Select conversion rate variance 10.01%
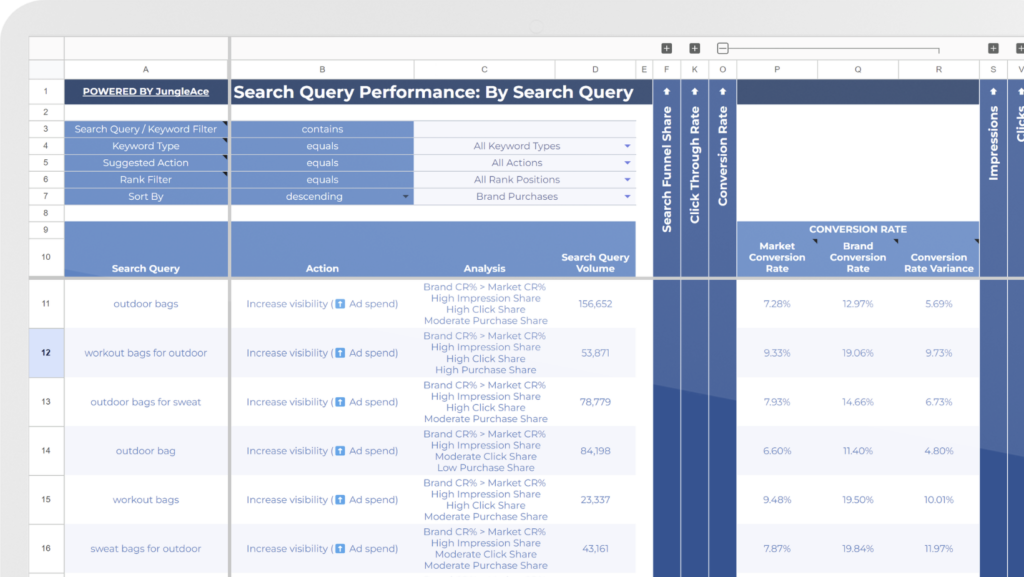1024x577 pixels. (939, 499)
